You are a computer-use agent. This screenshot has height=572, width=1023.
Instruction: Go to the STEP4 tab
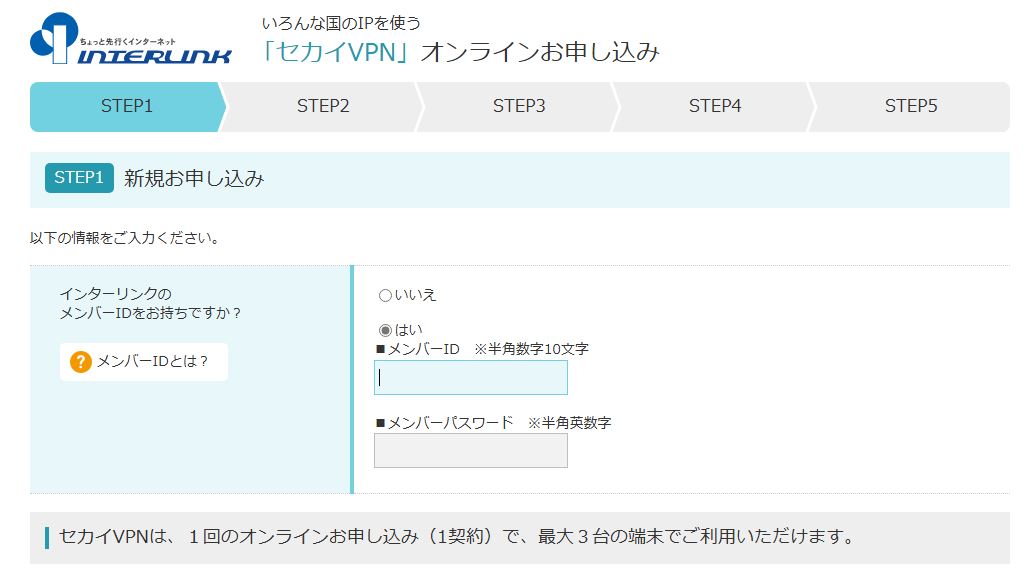715,106
